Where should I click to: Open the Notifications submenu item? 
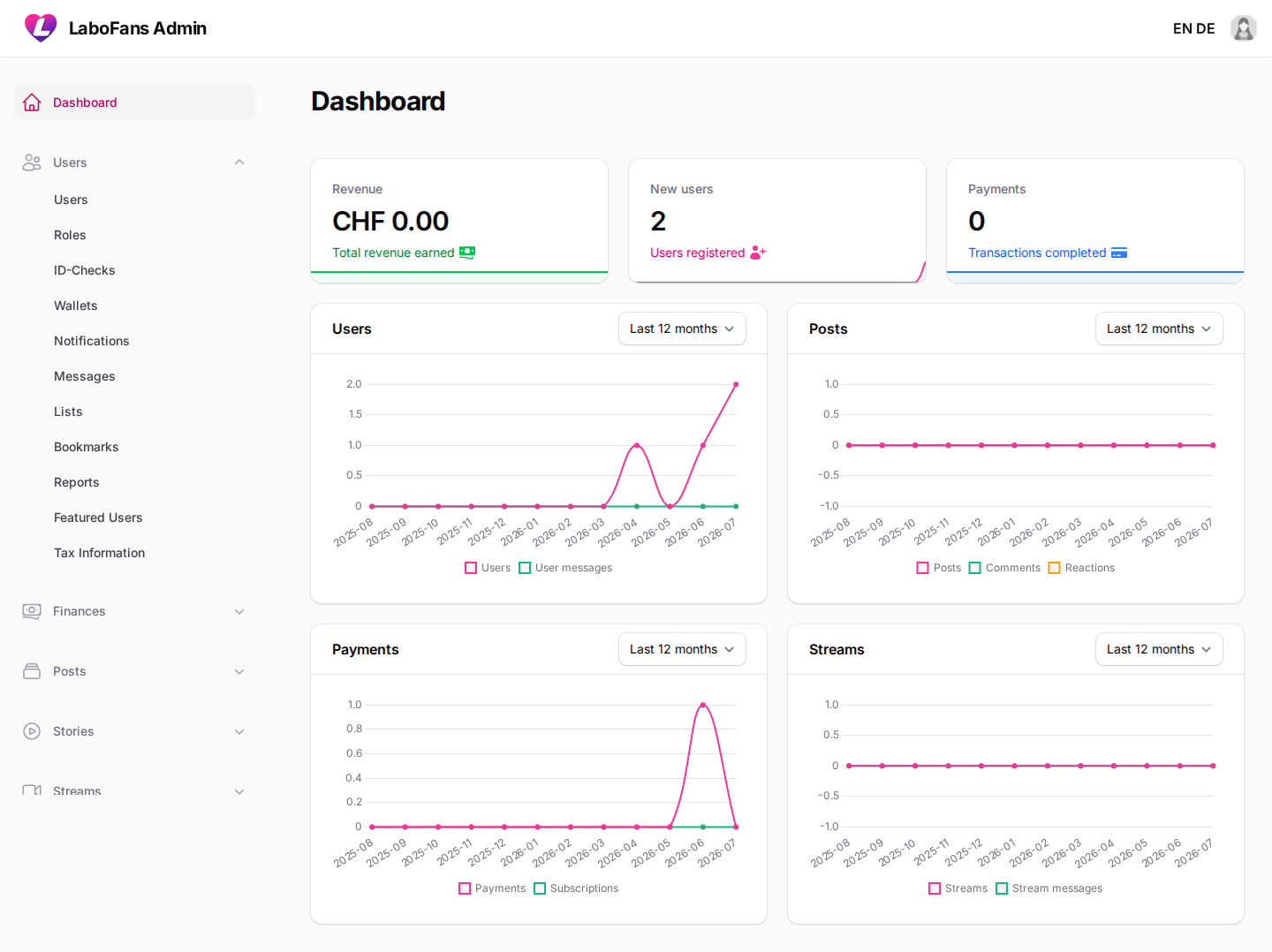[x=92, y=341]
